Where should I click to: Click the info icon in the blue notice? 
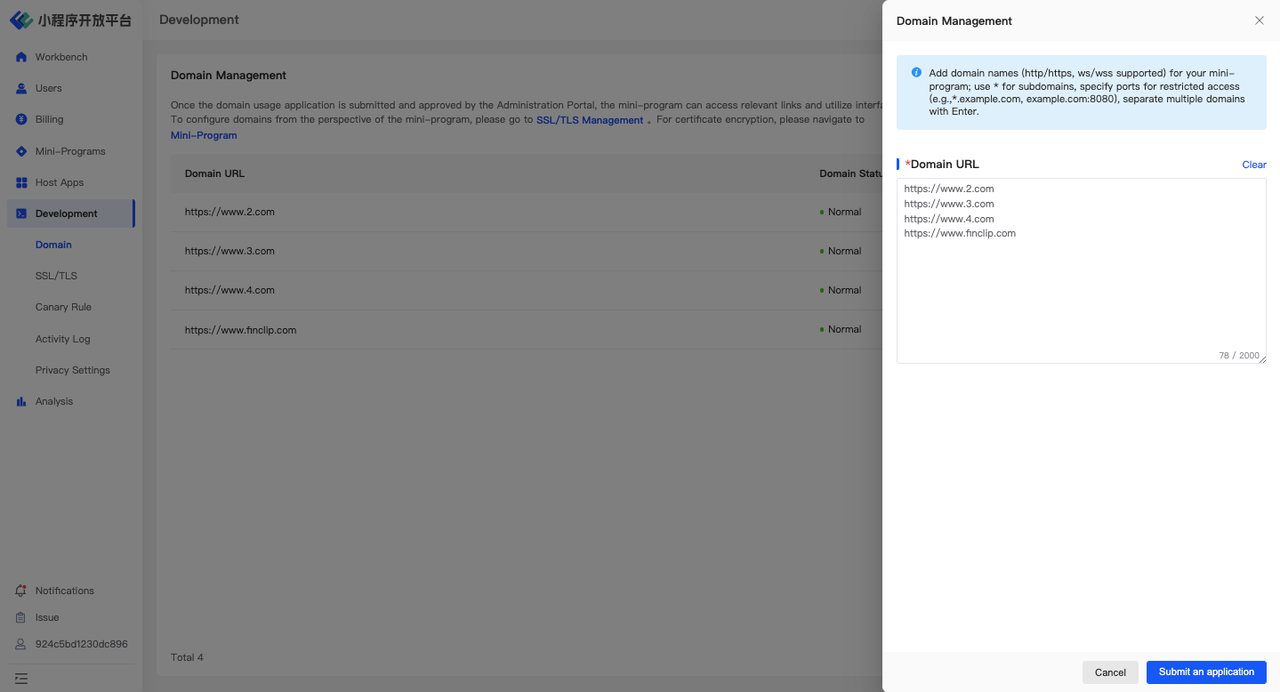(x=916, y=73)
